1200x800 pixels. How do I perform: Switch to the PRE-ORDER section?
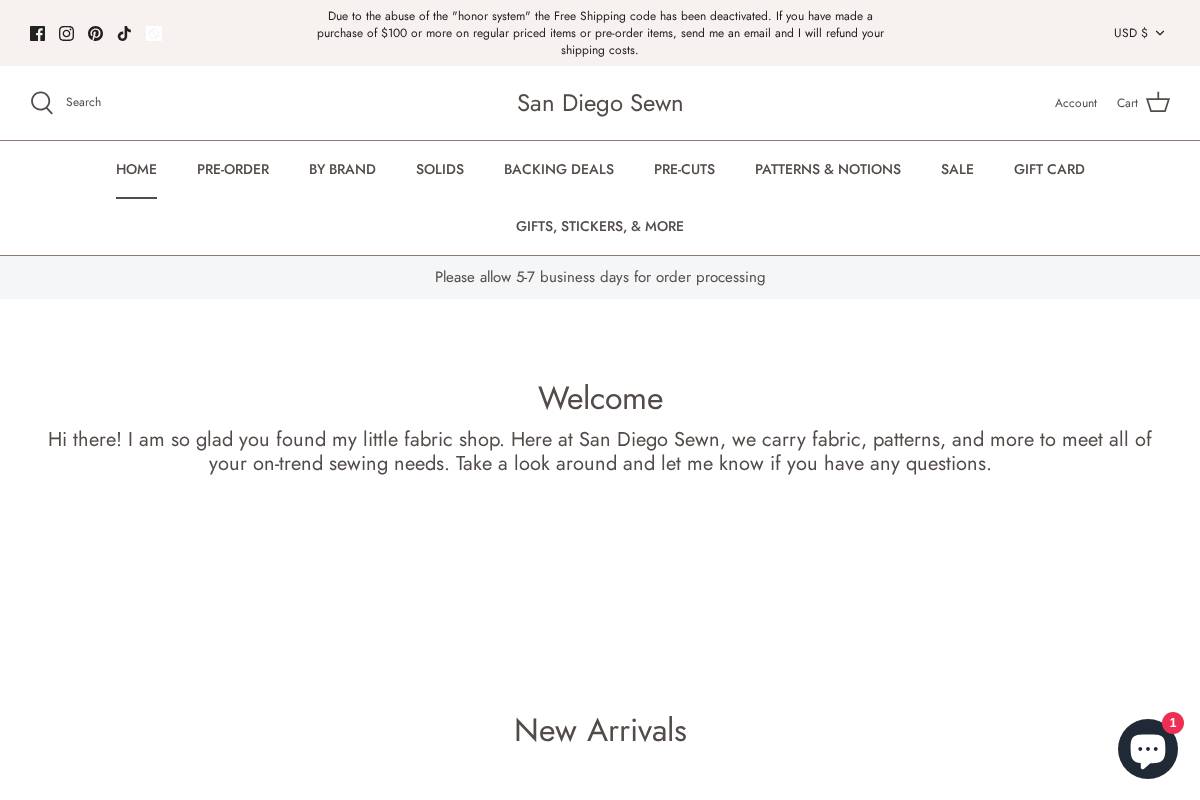tap(233, 169)
